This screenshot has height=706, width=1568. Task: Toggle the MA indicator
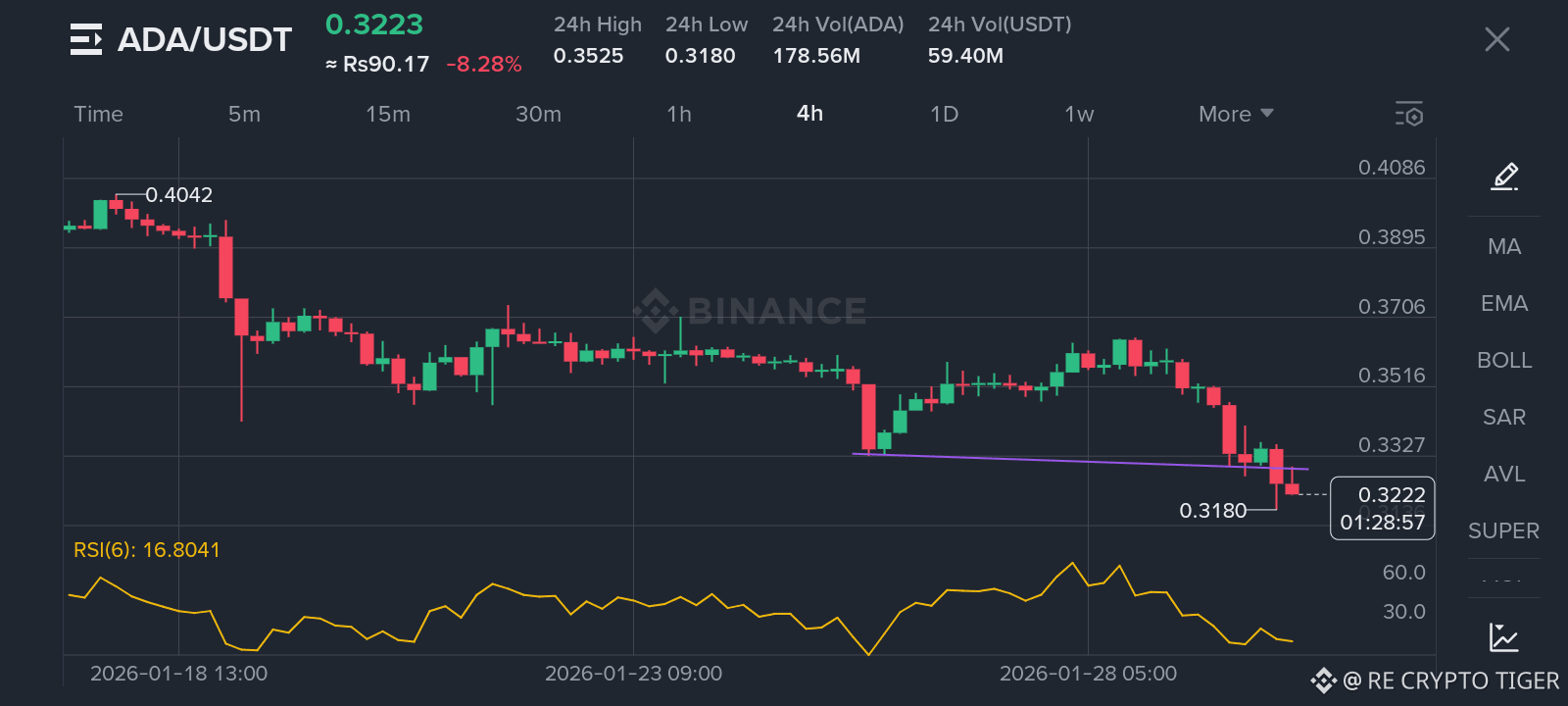tap(1504, 247)
